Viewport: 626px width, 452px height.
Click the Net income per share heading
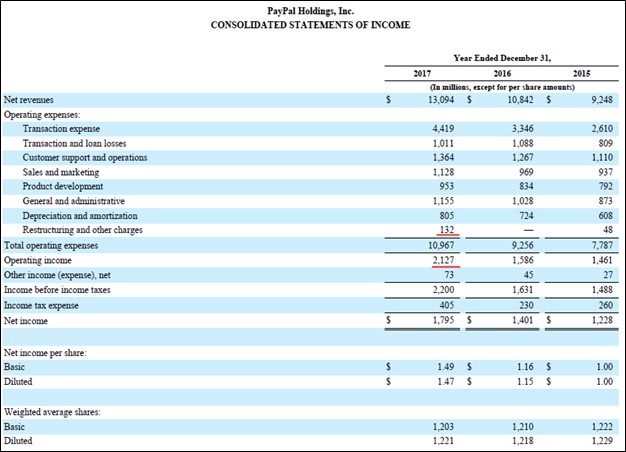pyautogui.click(x=46, y=353)
